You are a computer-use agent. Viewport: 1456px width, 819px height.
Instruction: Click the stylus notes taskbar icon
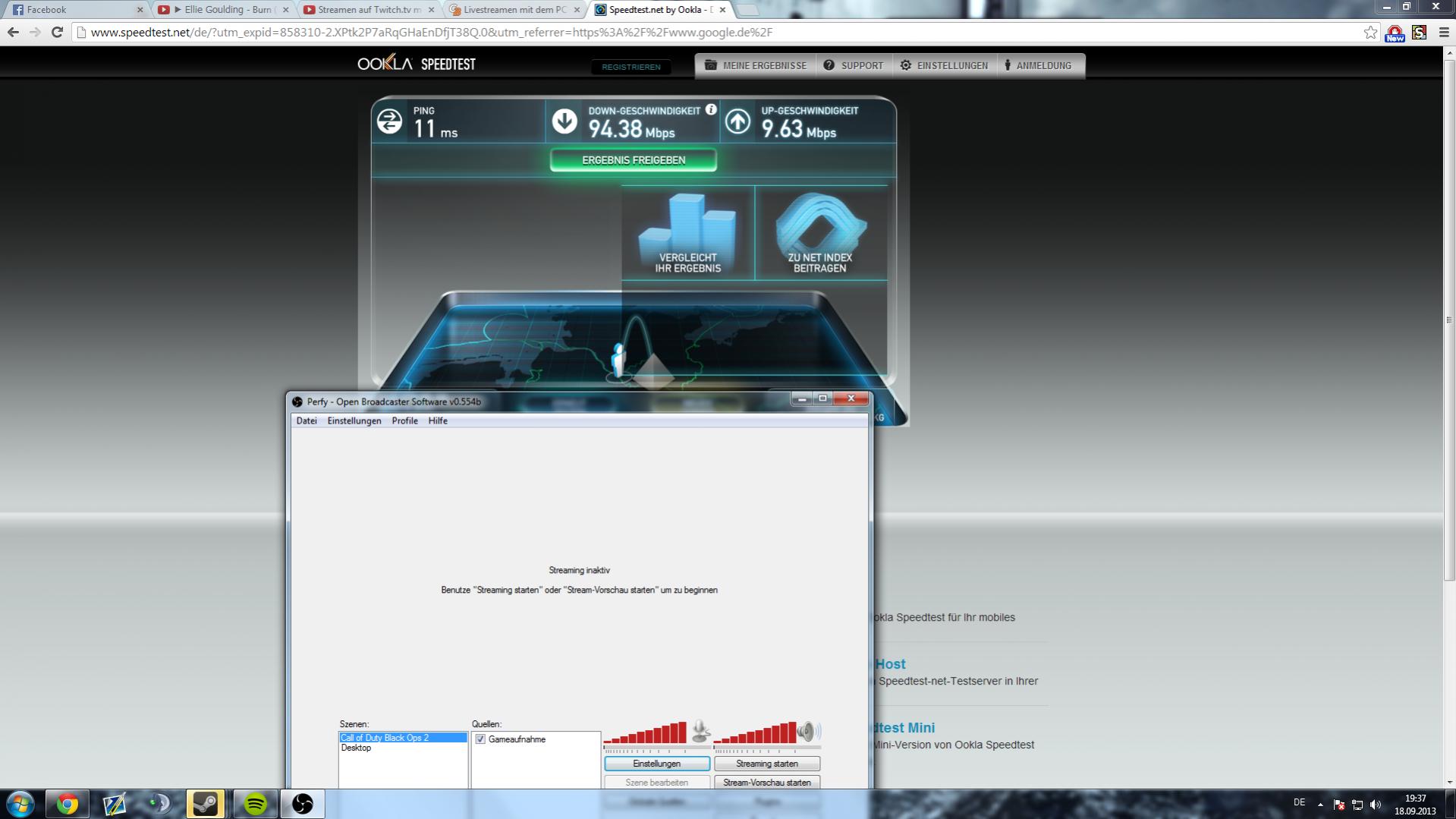tap(114, 804)
